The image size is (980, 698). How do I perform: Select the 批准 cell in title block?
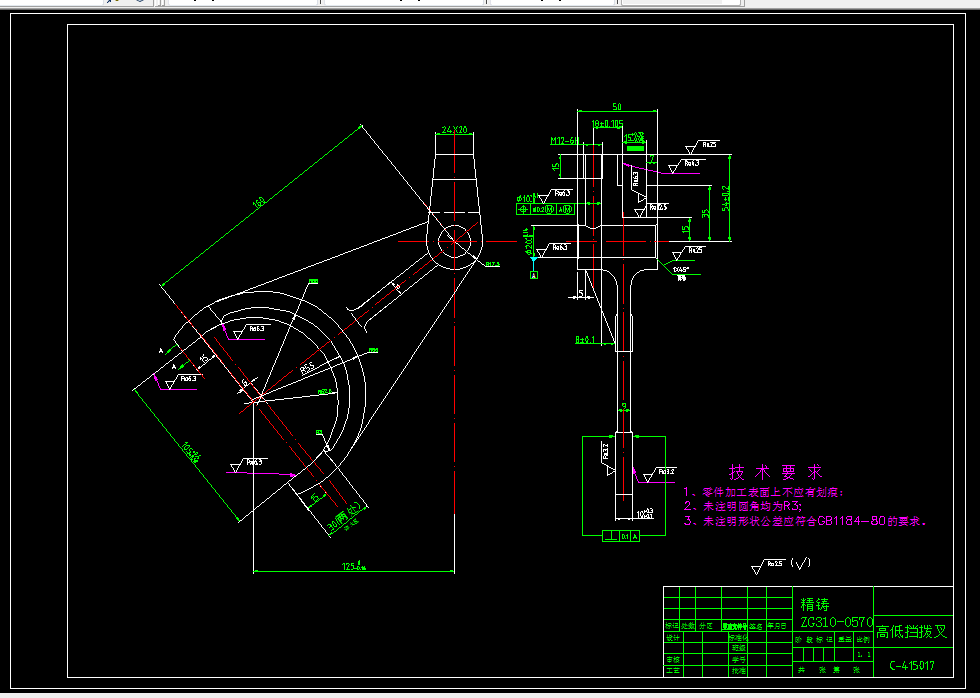point(739,671)
